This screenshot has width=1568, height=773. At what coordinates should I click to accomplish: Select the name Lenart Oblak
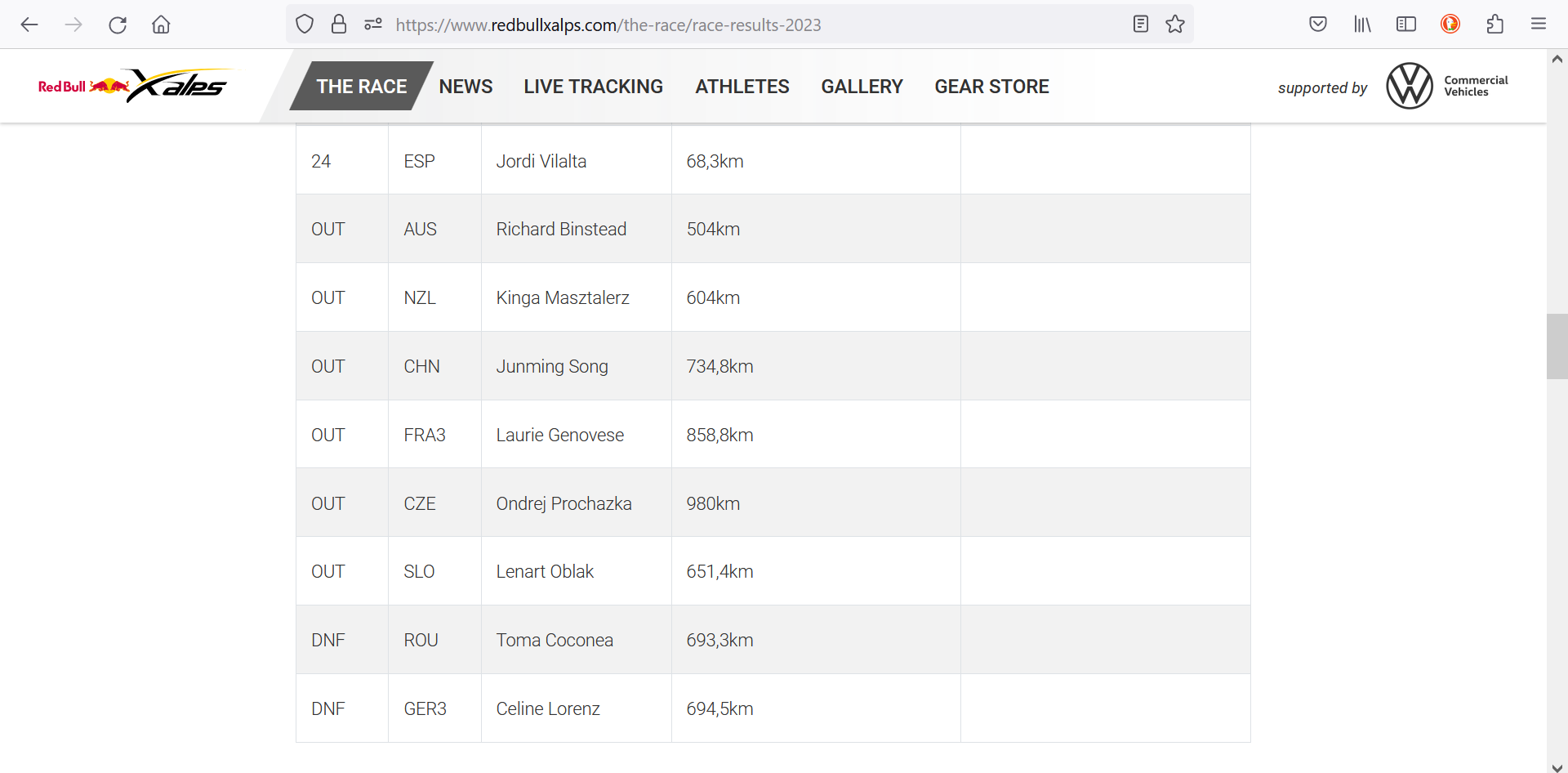click(x=545, y=572)
